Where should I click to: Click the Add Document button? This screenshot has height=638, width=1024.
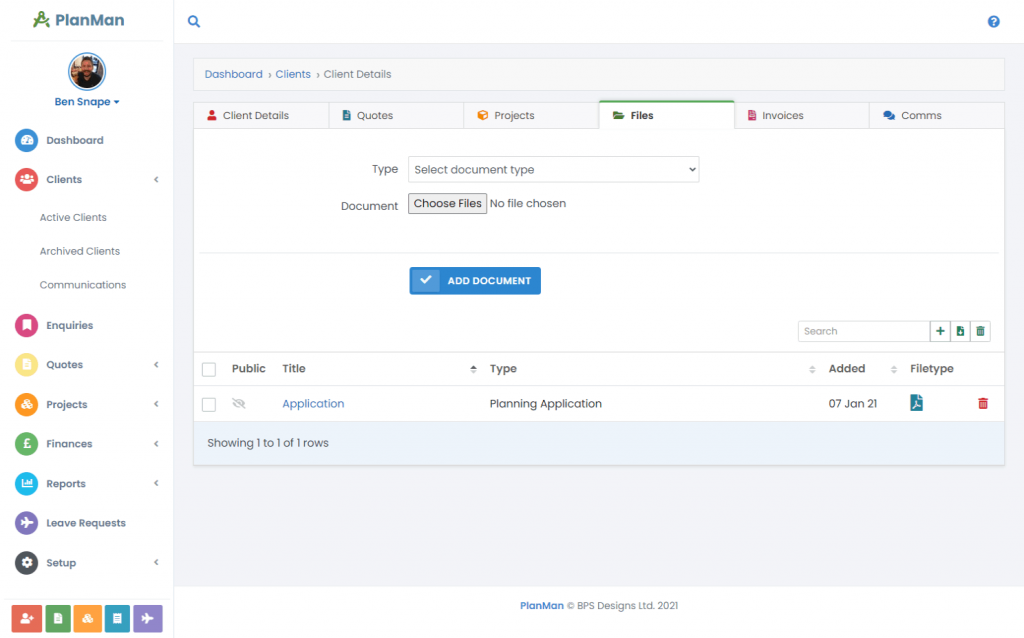click(x=475, y=281)
